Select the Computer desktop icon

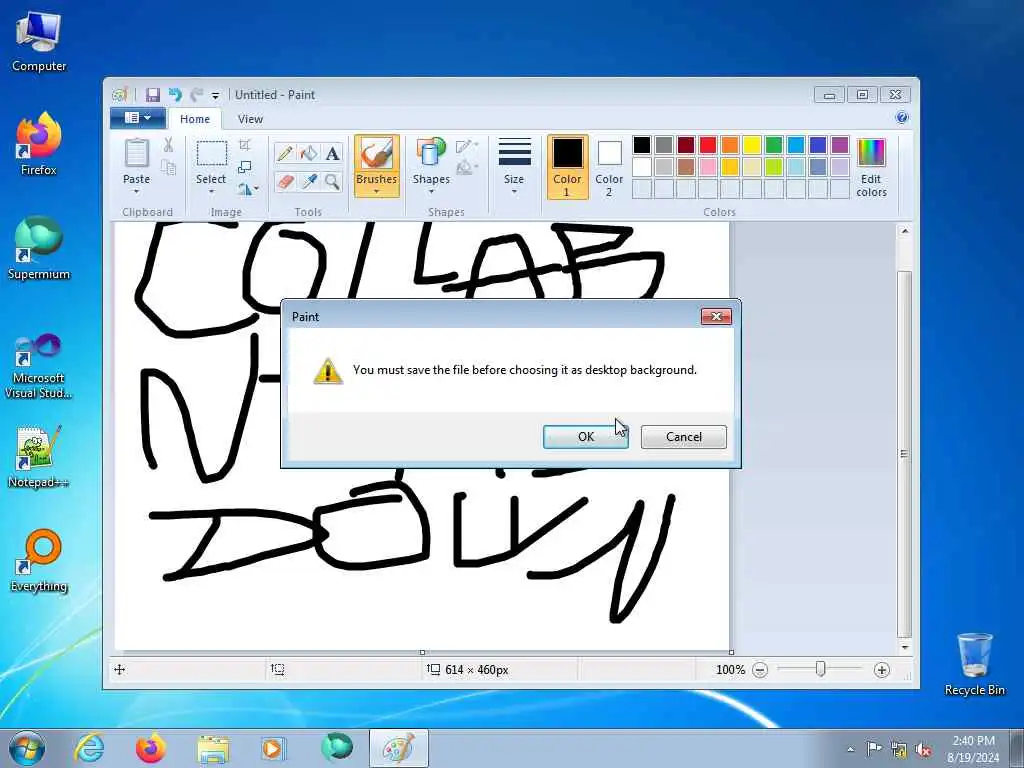pos(39,41)
